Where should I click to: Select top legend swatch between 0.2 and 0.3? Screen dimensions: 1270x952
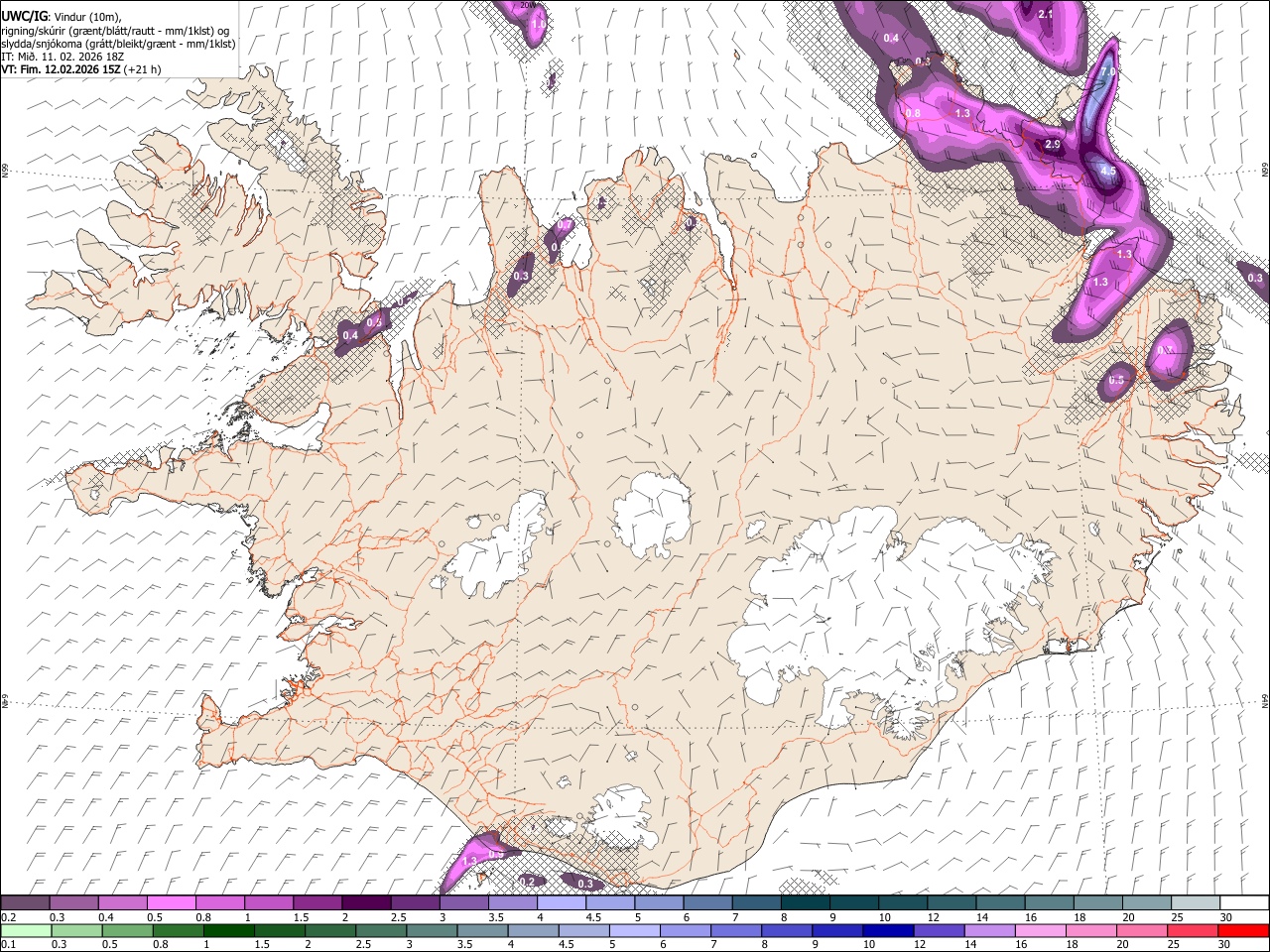pyautogui.click(x=25, y=902)
